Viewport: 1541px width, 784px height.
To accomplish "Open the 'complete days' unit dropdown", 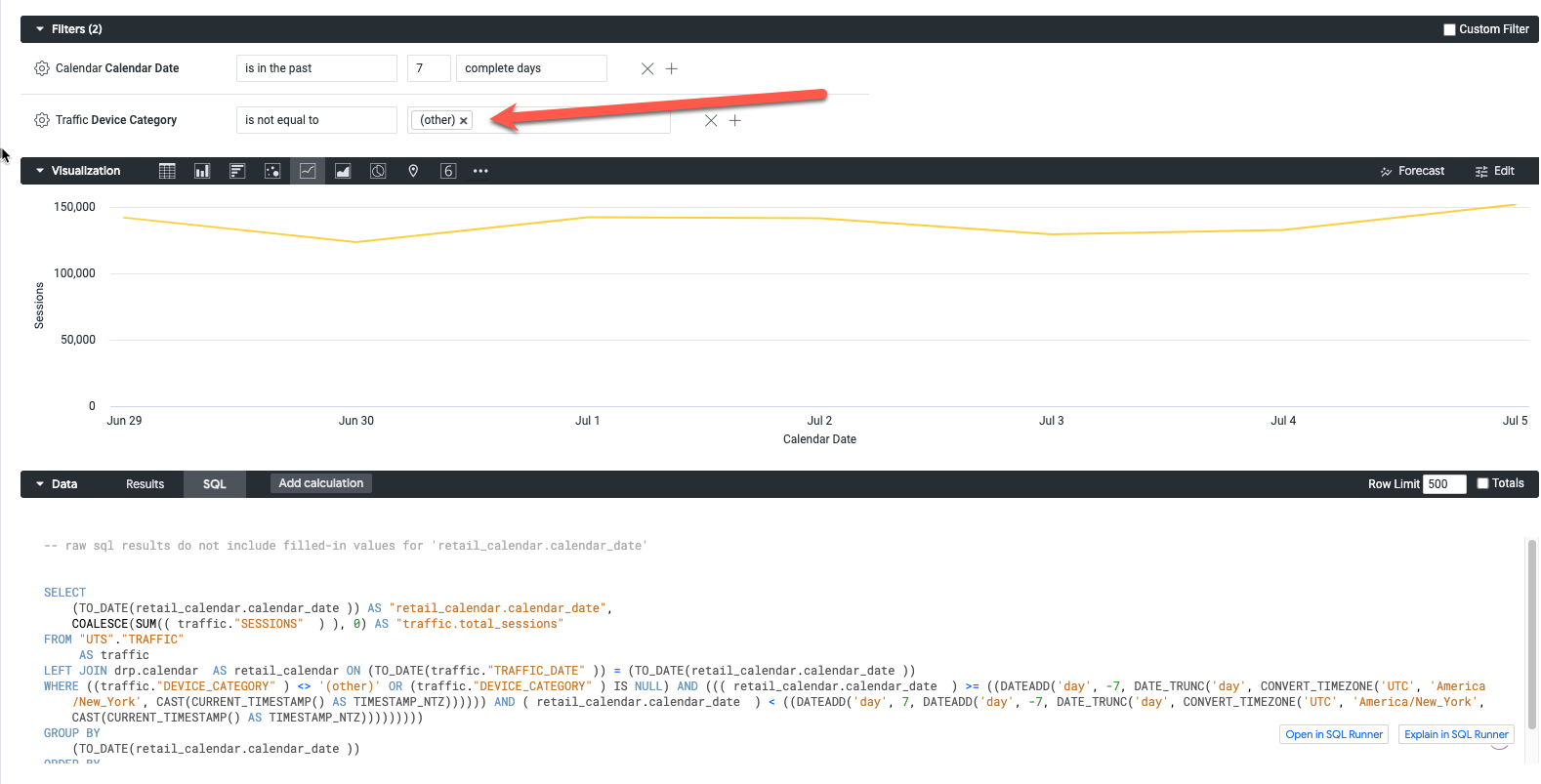I will (531, 68).
